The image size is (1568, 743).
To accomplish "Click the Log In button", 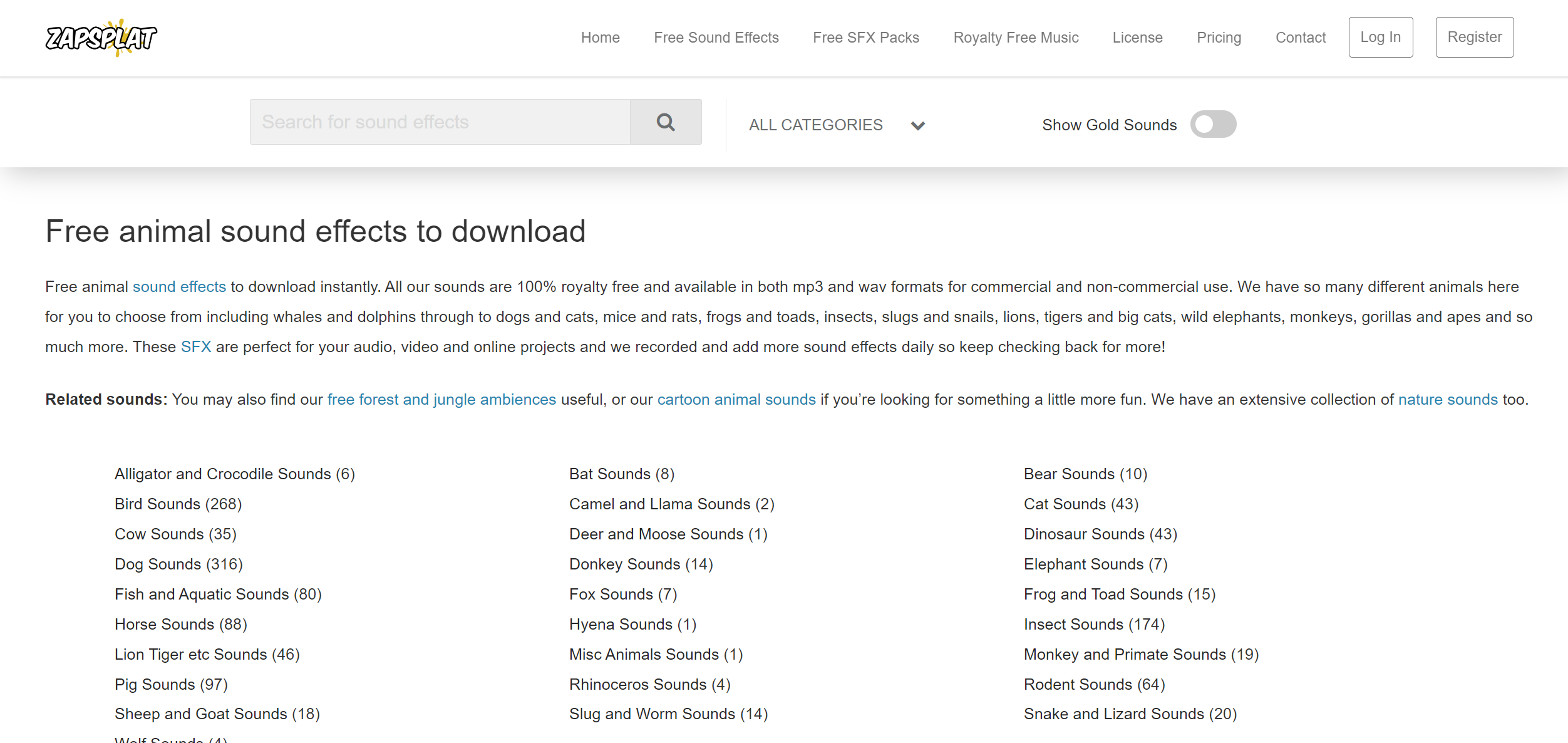I will tap(1380, 38).
